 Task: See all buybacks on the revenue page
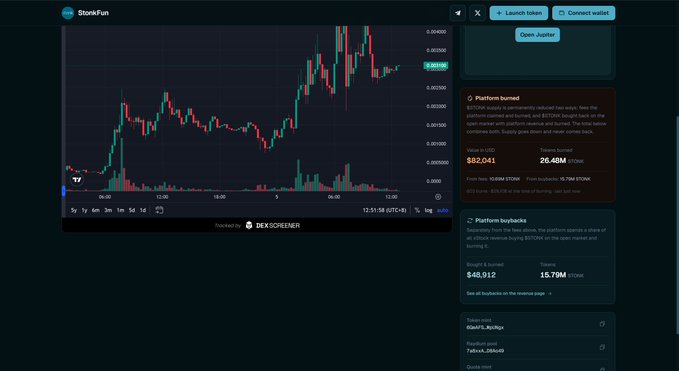click(x=509, y=294)
